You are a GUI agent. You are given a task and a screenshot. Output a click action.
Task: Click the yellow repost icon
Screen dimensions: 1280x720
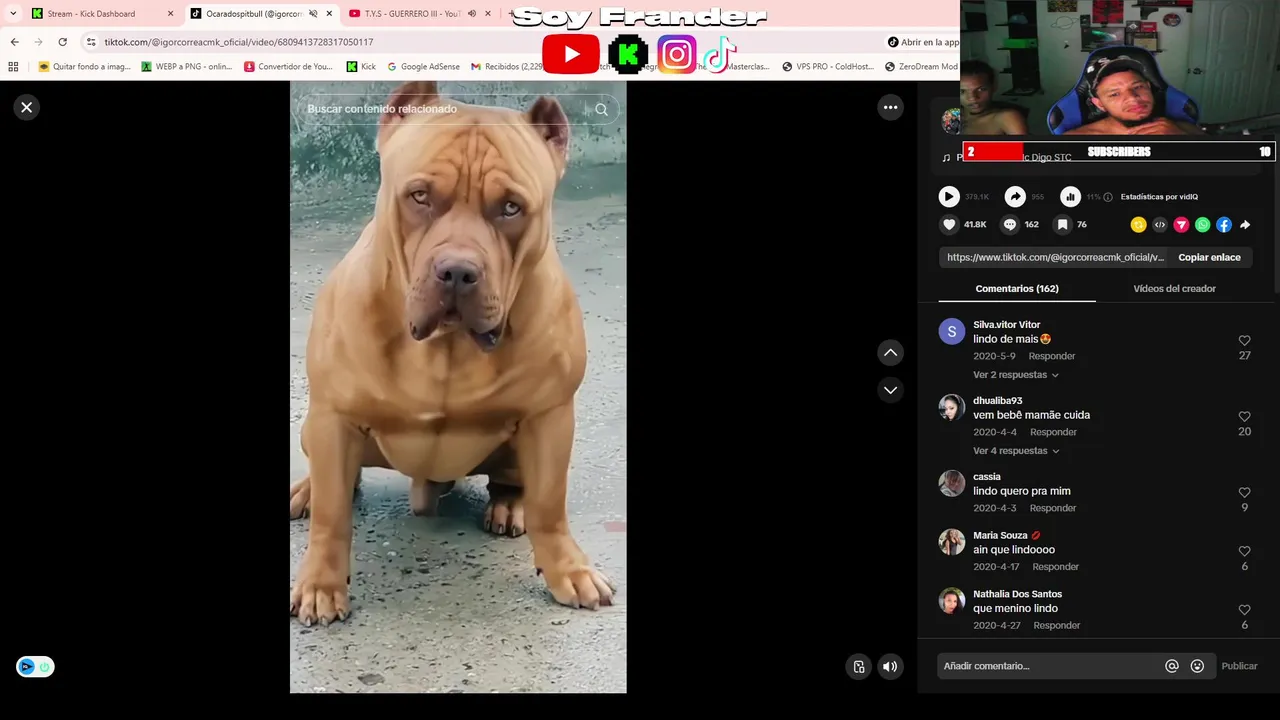click(1138, 225)
